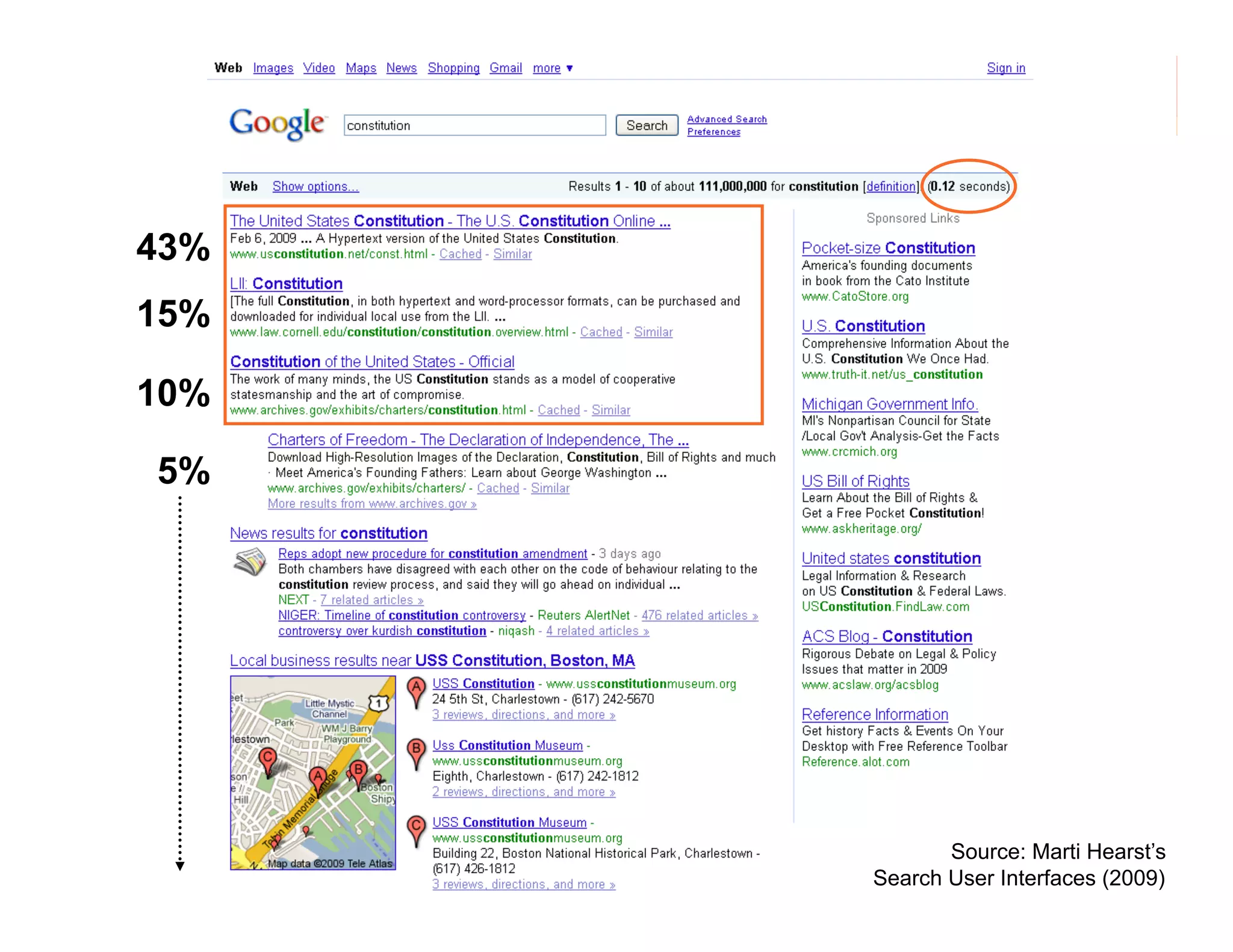Screen dimensions: 1233x952
Task: Click '7 related articles' link
Action: coord(371,600)
